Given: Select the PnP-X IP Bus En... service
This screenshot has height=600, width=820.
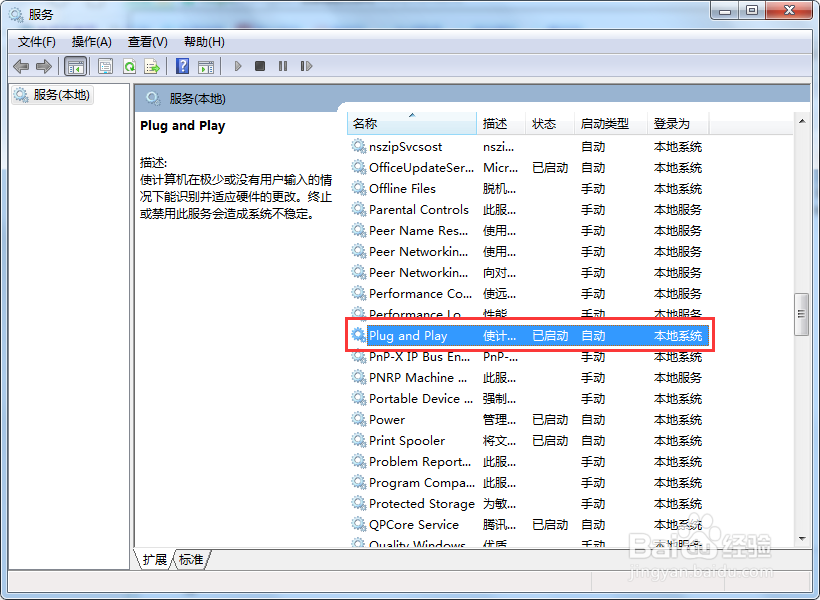Looking at the screenshot, I should (419, 356).
